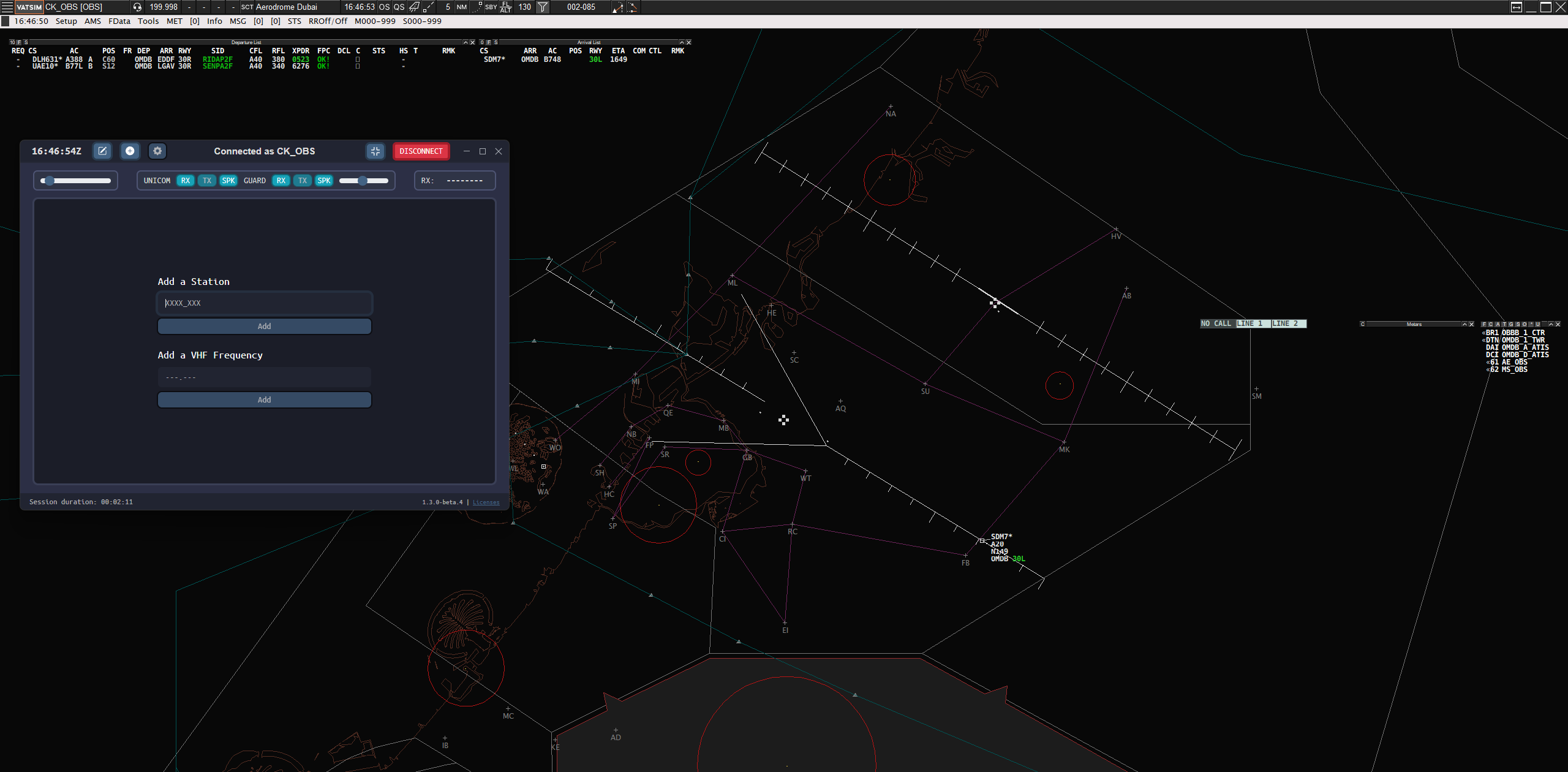Toggle the OS toolbar button
Viewport: 1568px width, 772px height.
click(384, 7)
